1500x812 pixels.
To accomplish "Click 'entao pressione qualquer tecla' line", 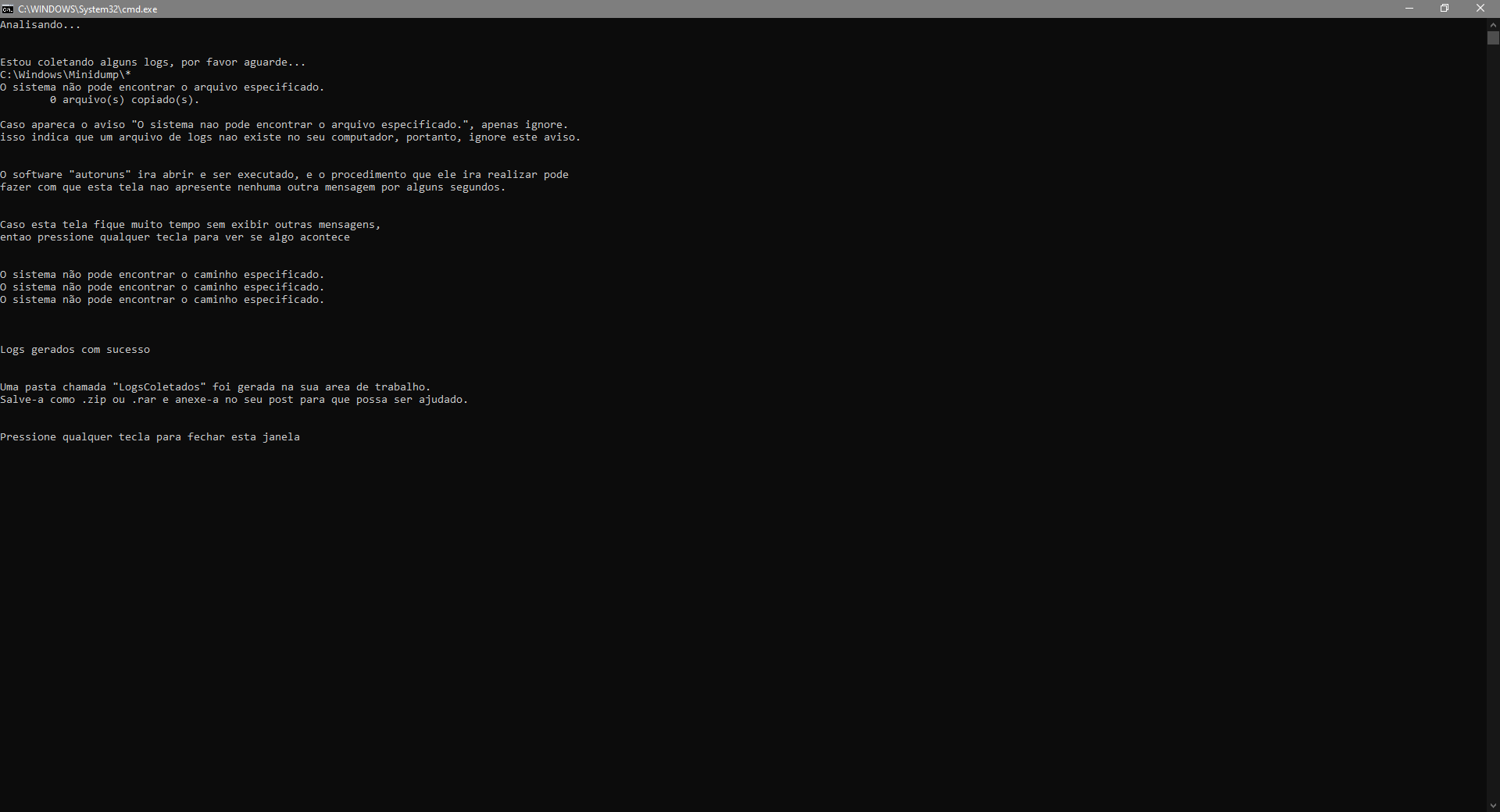I will [x=175, y=237].
